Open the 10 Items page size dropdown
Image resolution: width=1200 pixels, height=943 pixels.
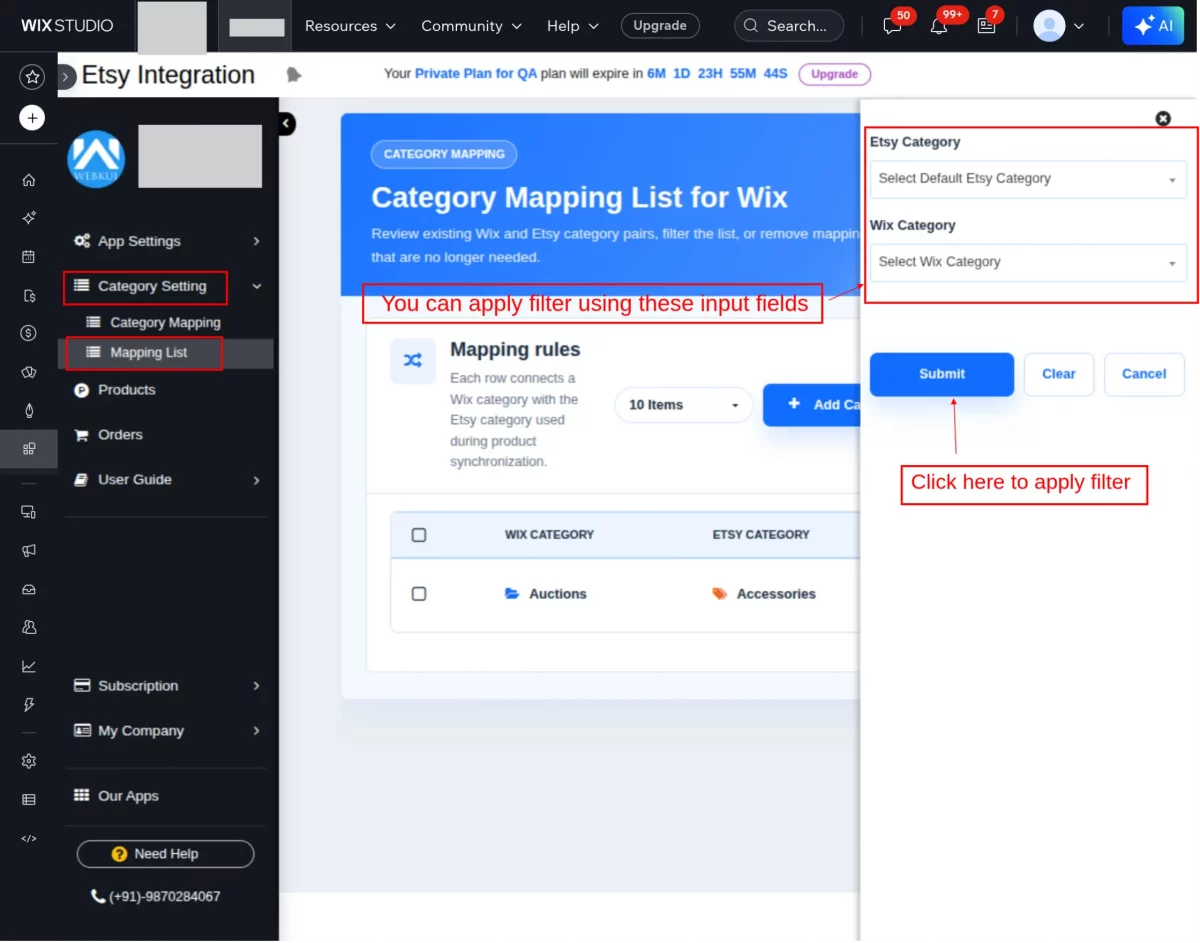pyautogui.click(x=683, y=405)
